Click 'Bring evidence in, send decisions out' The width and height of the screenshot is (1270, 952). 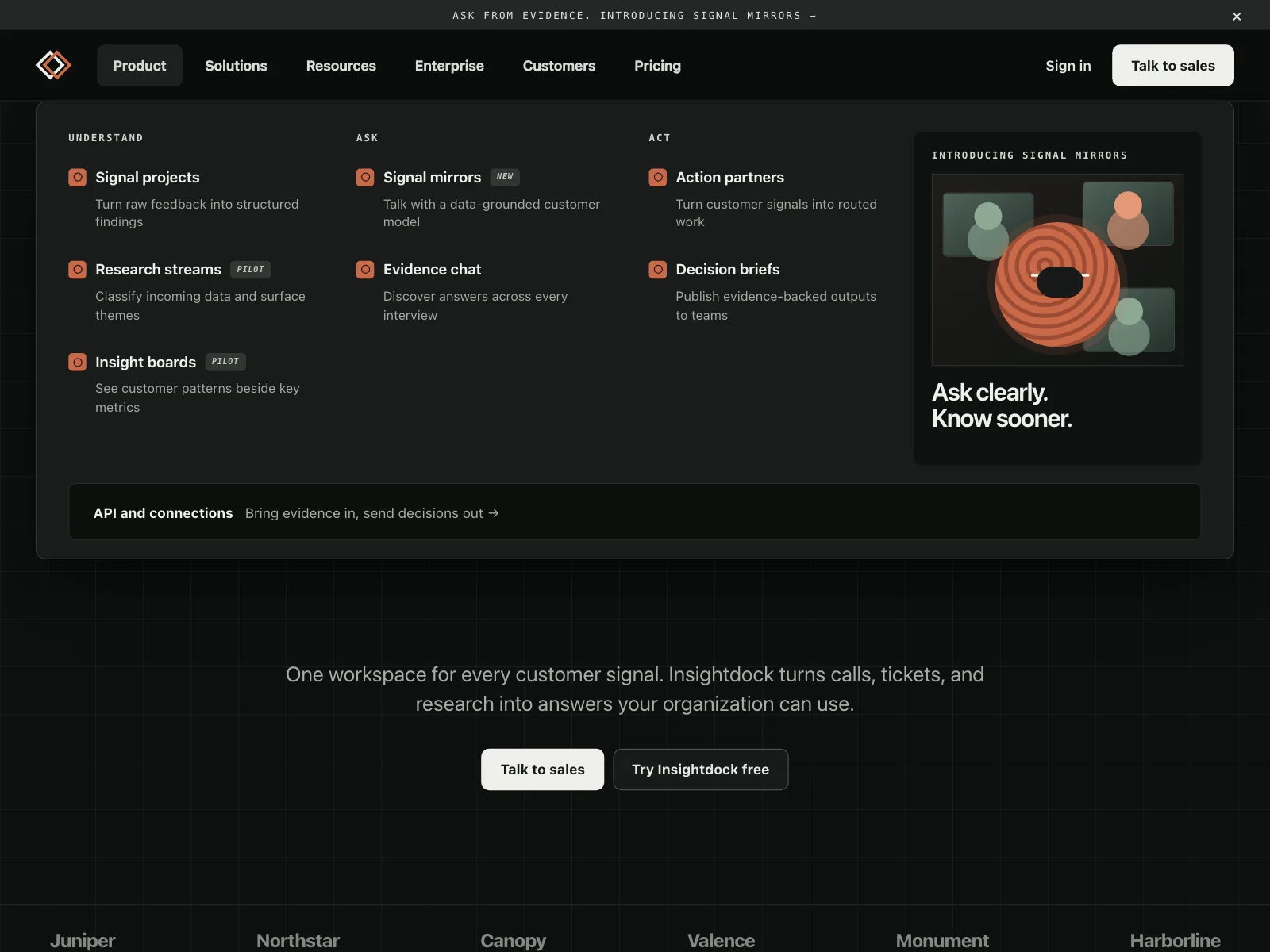(371, 513)
